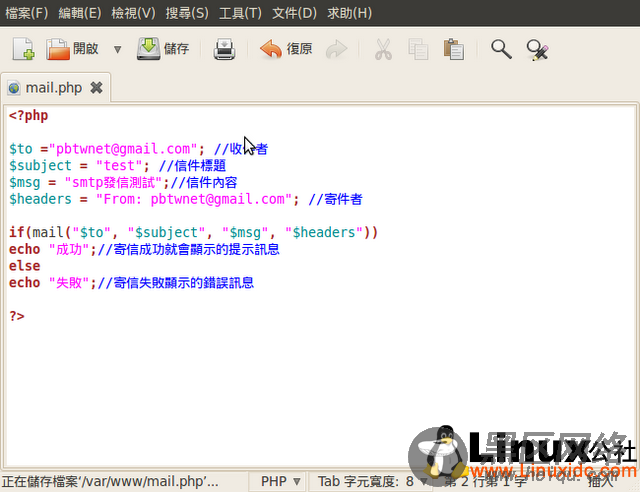Open the 求助(H) menu
The width and height of the screenshot is (640, 492).
[x=349, y=13]
